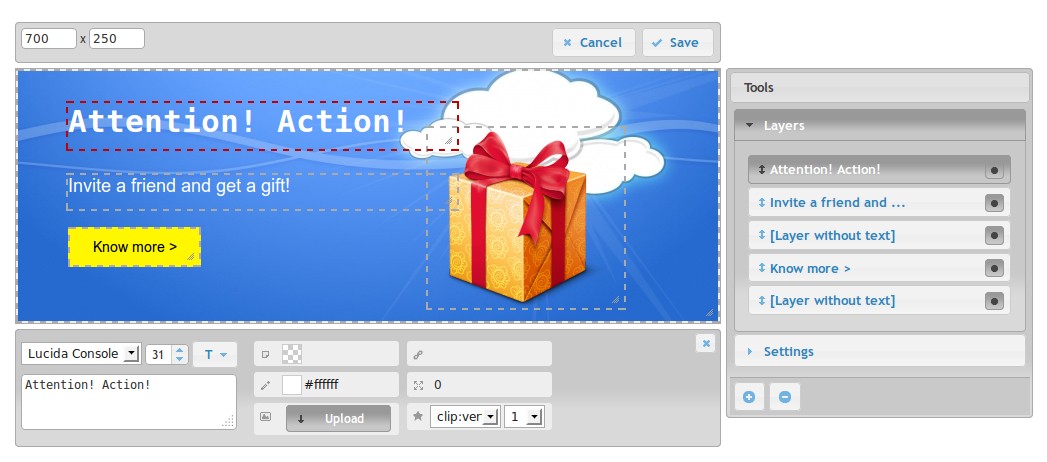Click the Cancel button
This screenshot has height=462, width=1047.
tap(592, 42)
